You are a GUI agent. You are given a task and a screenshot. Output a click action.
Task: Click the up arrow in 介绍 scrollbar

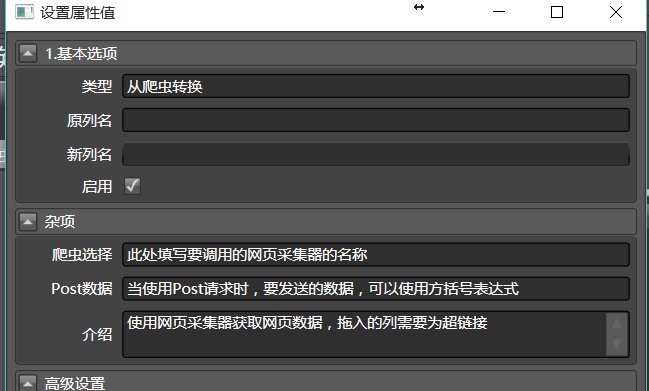(x=617, y=323)
